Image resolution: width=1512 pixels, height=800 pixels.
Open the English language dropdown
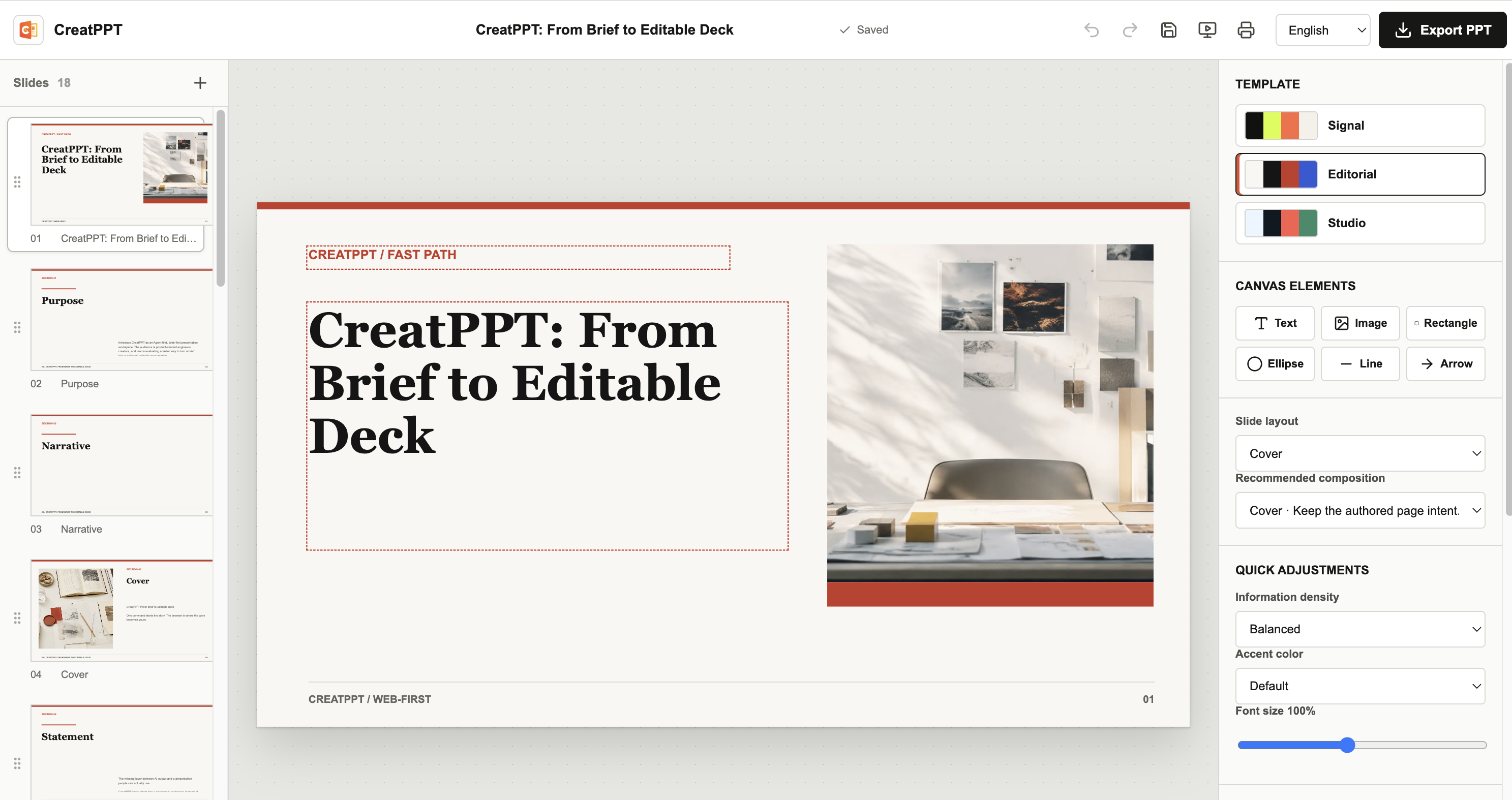pos(1322,30)
